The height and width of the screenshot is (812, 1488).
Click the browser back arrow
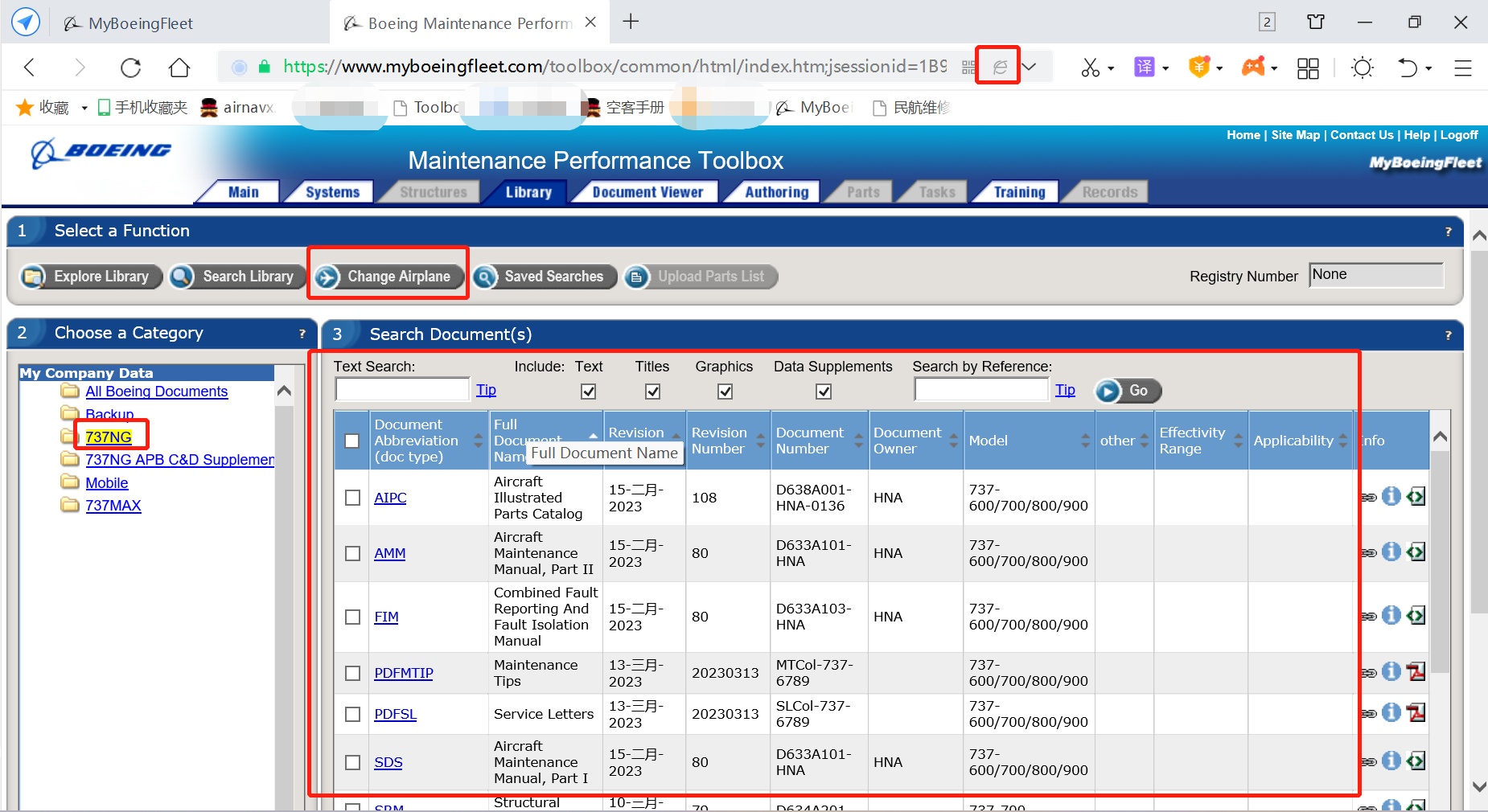pyautogui.click(x=30, y=68)
